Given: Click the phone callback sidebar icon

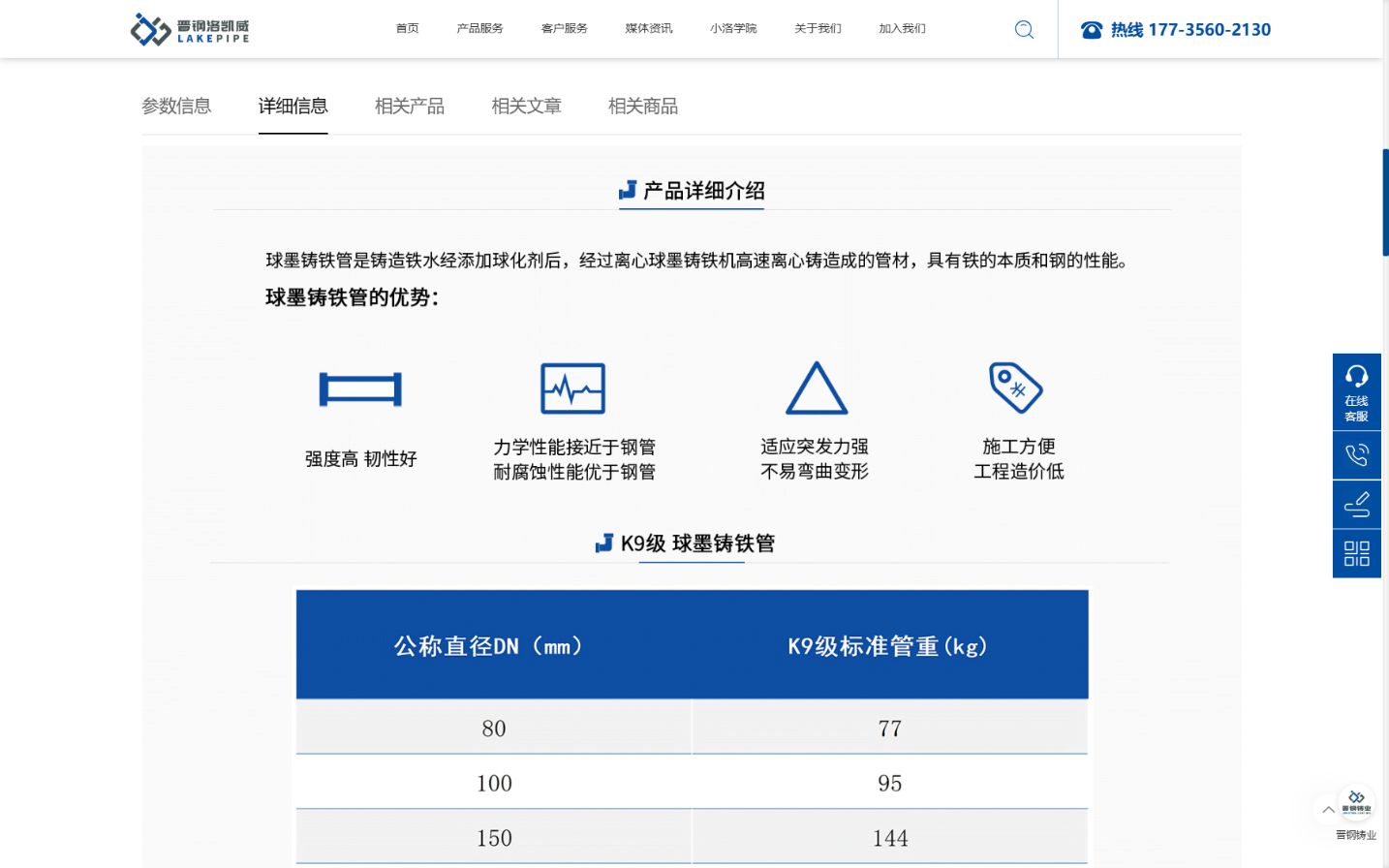Looking at the screenshot, I should pyautogui.click(x=1357, y=455).
